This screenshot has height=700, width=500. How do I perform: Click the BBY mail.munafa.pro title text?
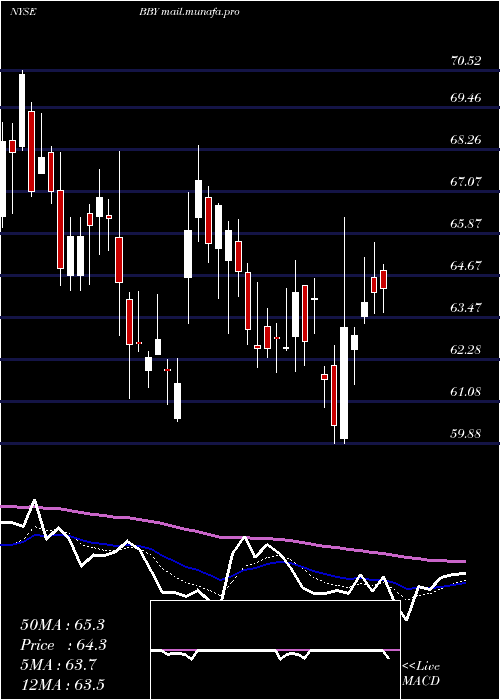pos(189,12)
